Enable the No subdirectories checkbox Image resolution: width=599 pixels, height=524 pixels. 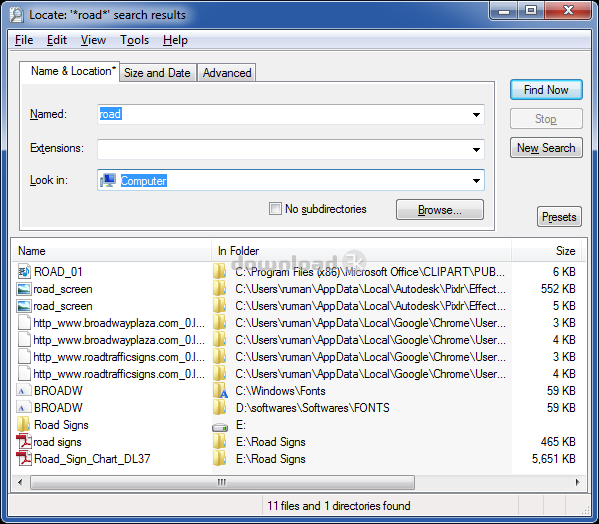pyautogui.click(x=275, y=209)
